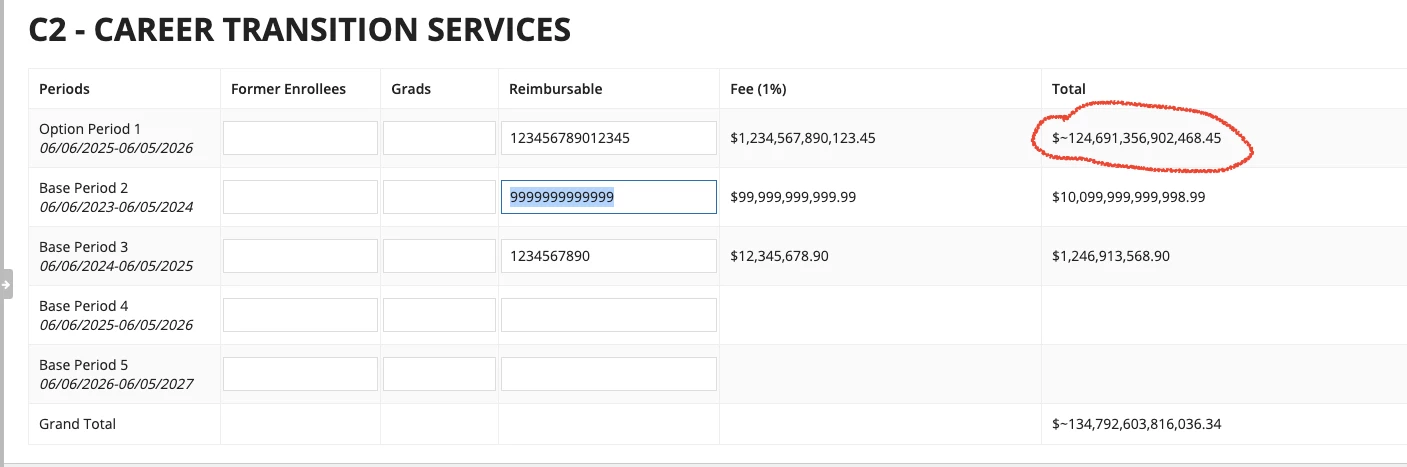Select Base Period 4 Grads input
This screenshot has width=1407, height=467.
pos(439,315)
